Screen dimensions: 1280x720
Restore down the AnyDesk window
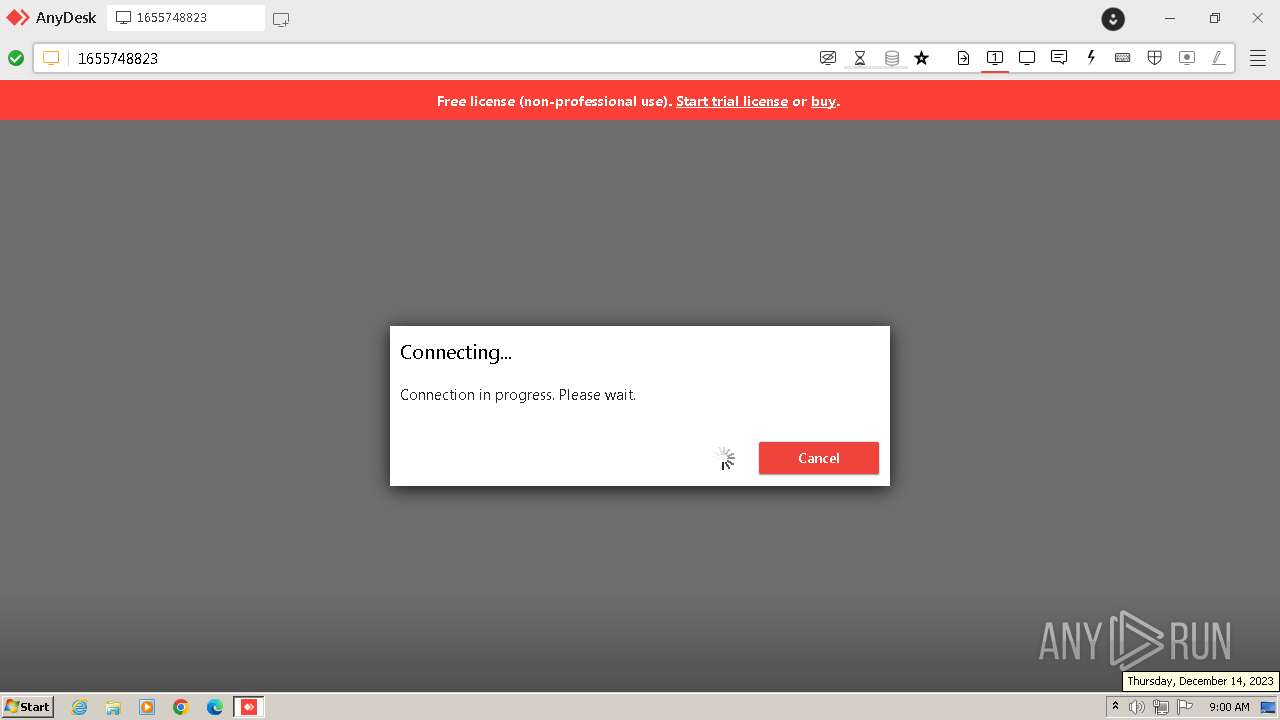point(1214,18)
